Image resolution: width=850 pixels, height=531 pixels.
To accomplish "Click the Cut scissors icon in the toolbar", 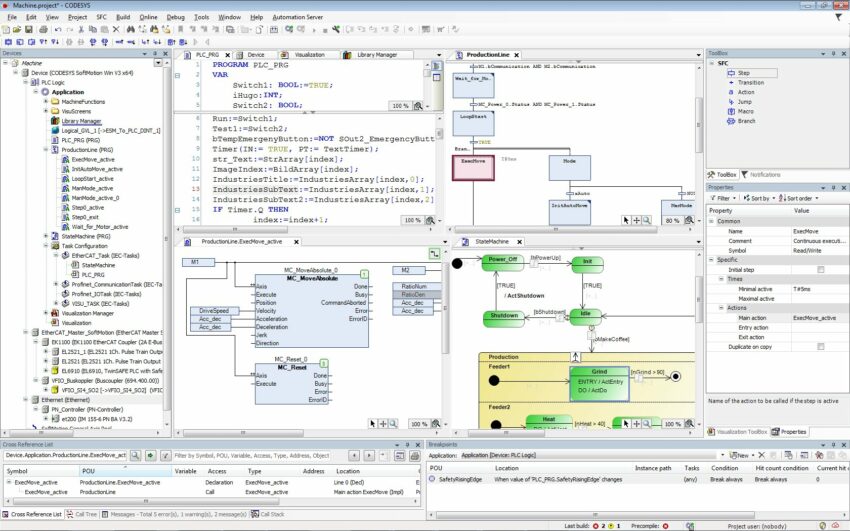I will pos(81,29).
